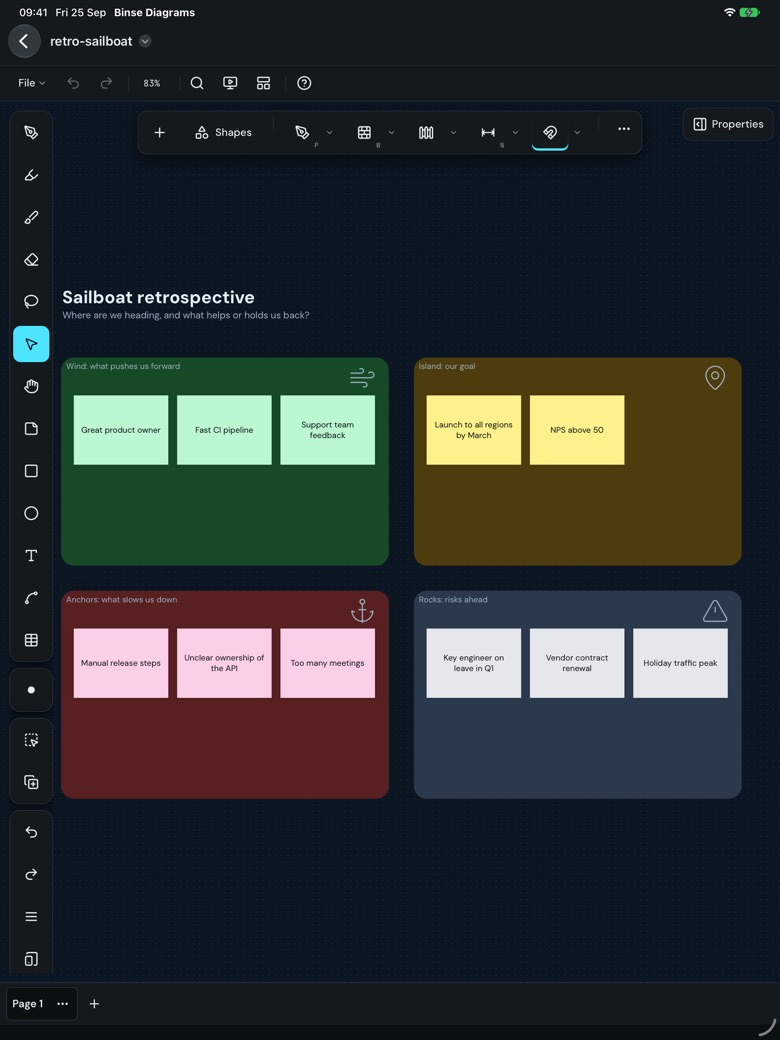This screenshot has height=1040, width=780.
Task: Open the help question mark icon
Action: tap(304, 83)
